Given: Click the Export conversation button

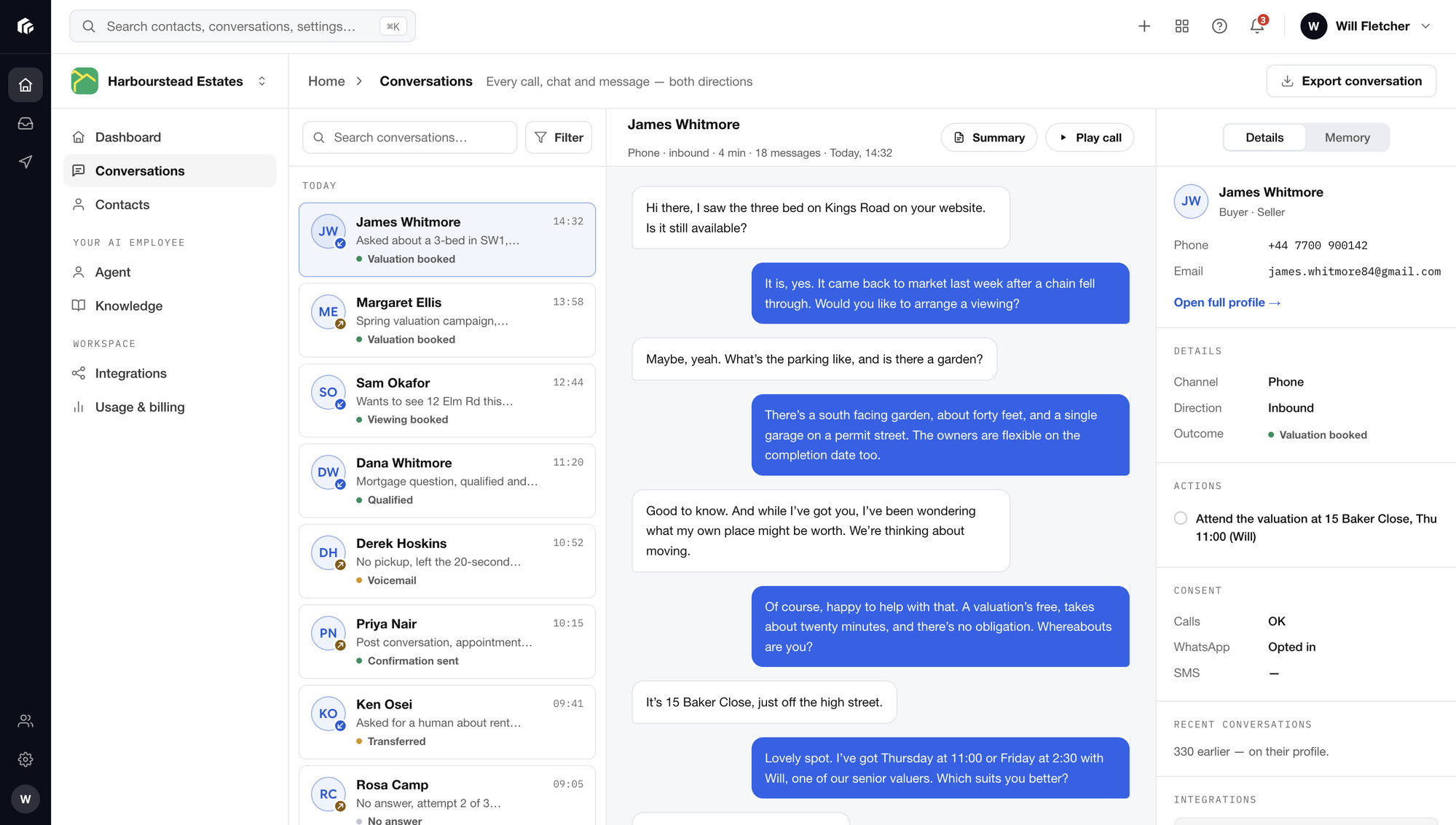Looking at the screenshot, I should pos(1351,81).
